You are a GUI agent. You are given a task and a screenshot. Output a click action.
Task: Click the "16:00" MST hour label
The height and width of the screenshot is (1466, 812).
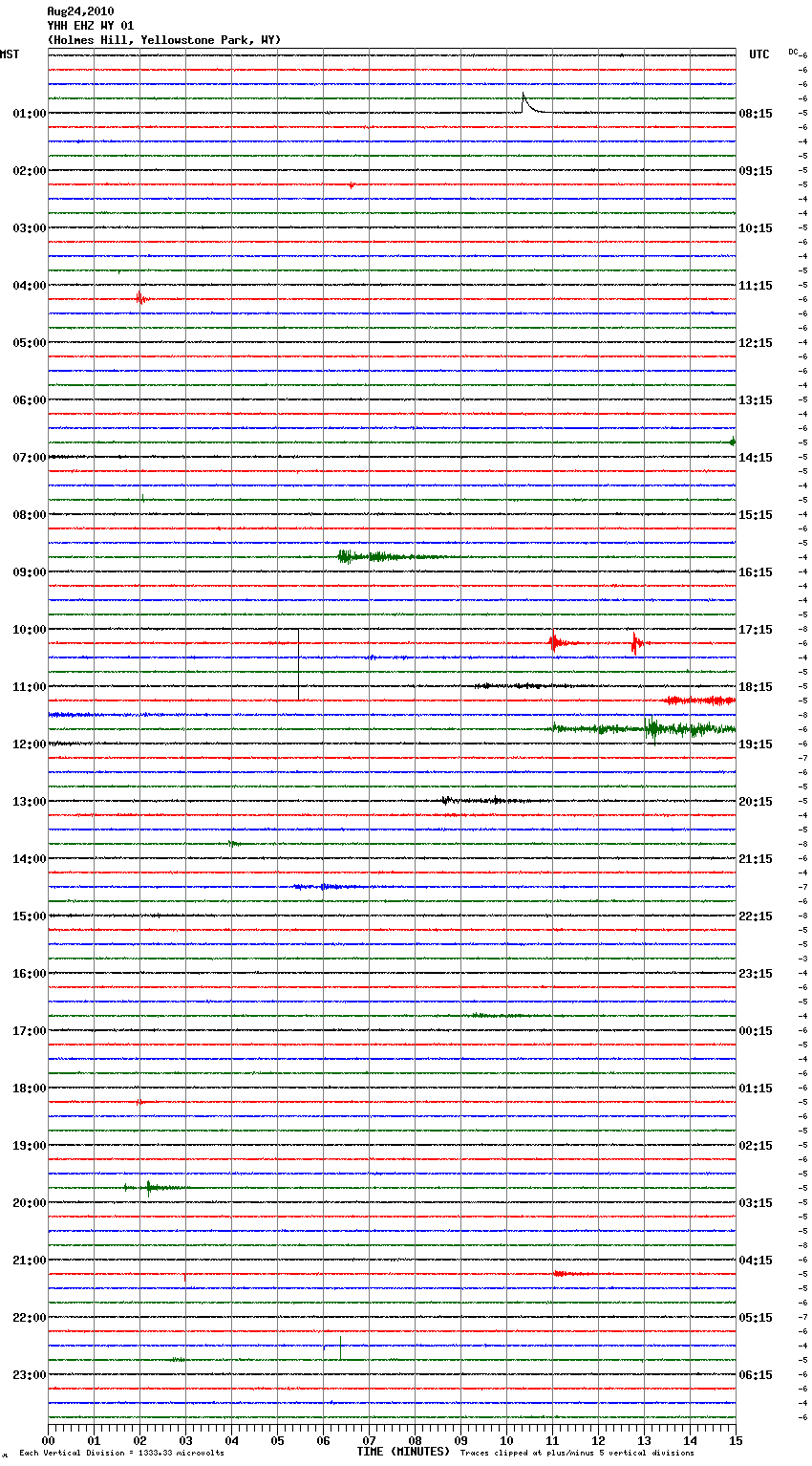point(30,974)
